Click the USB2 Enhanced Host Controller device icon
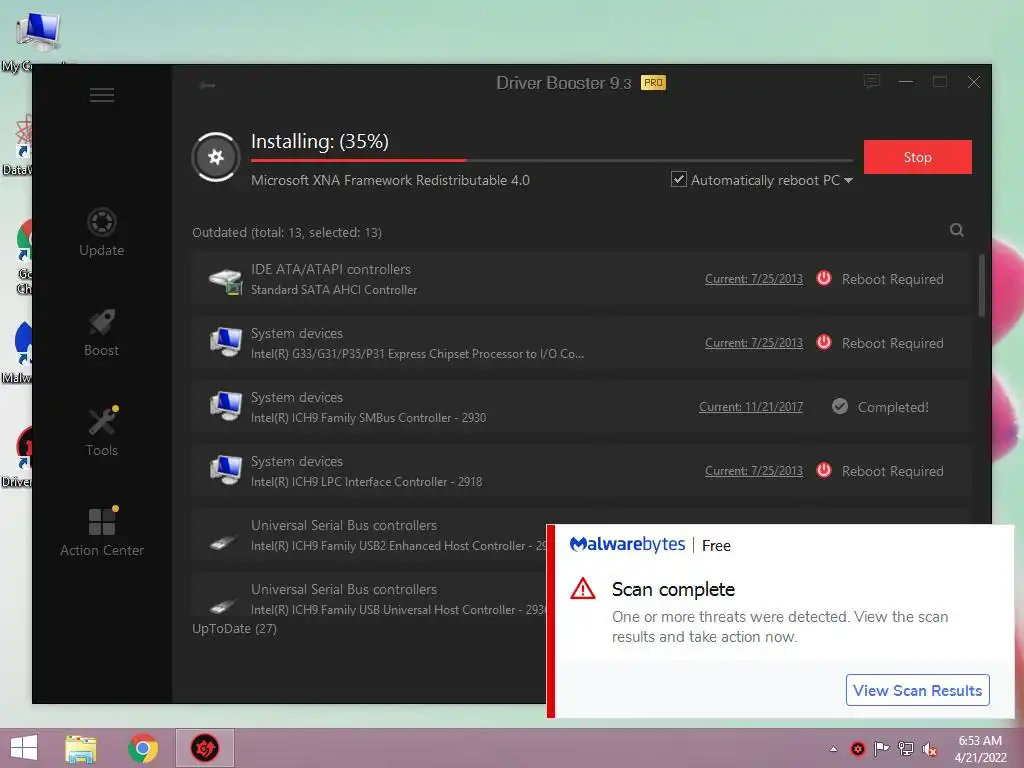 (224, 541)
